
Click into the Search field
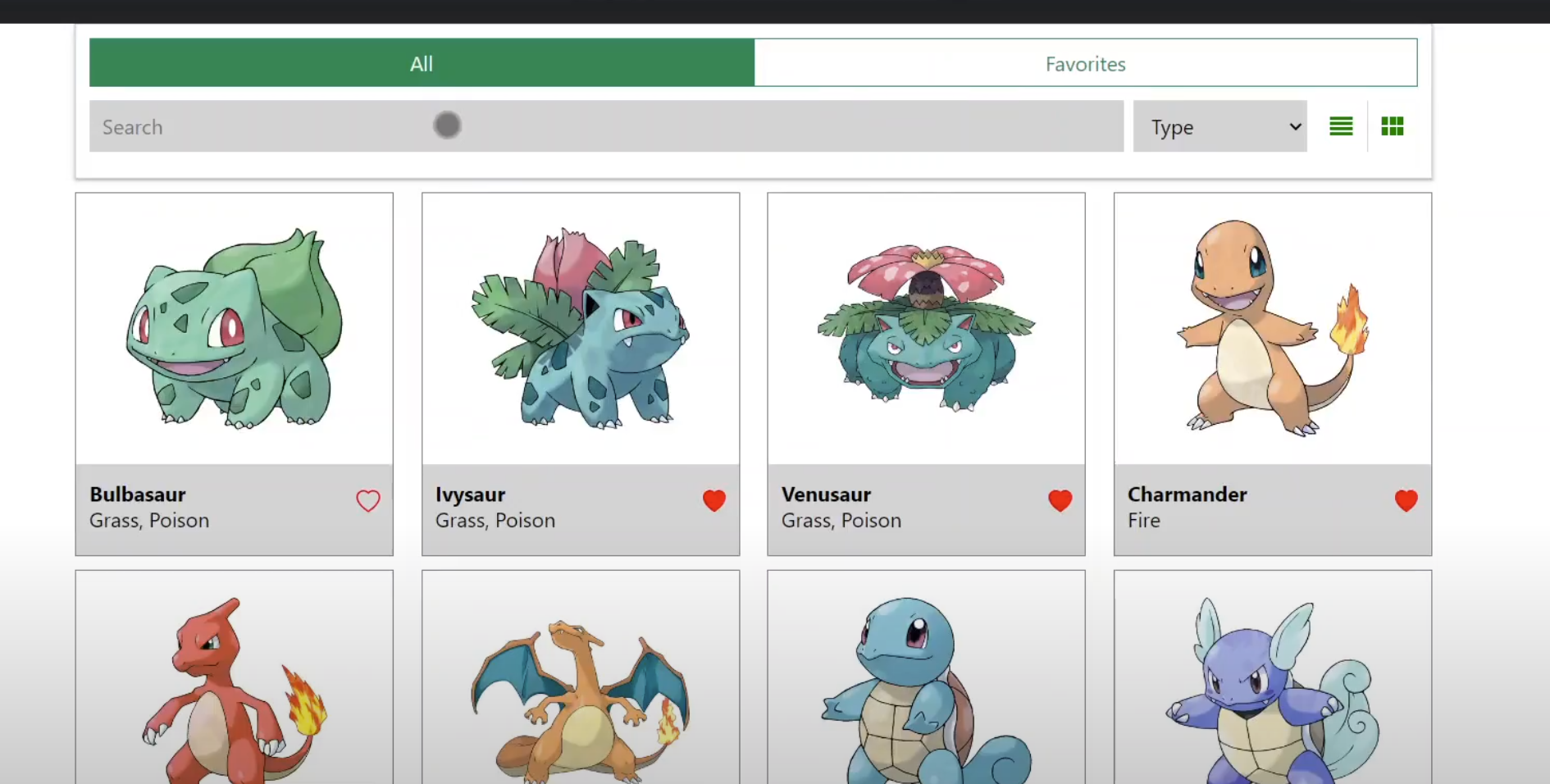click(x=606, y=126)
